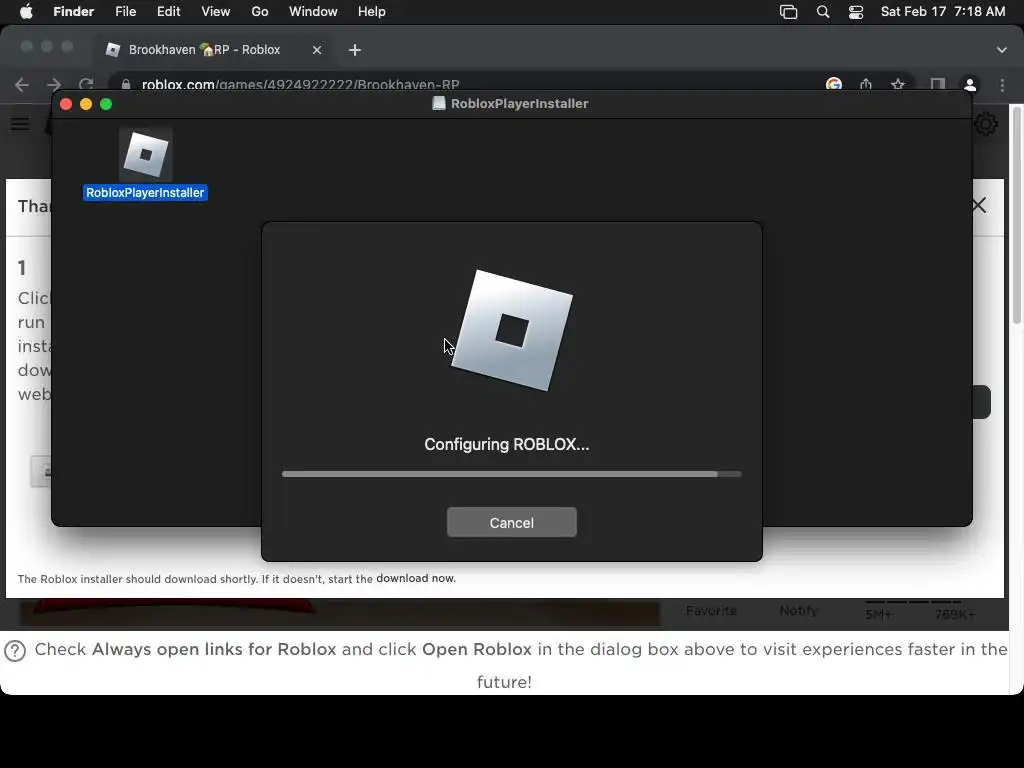Open the Go menu
Viewport: 1024px width, 768px height.
click(260, 12)
